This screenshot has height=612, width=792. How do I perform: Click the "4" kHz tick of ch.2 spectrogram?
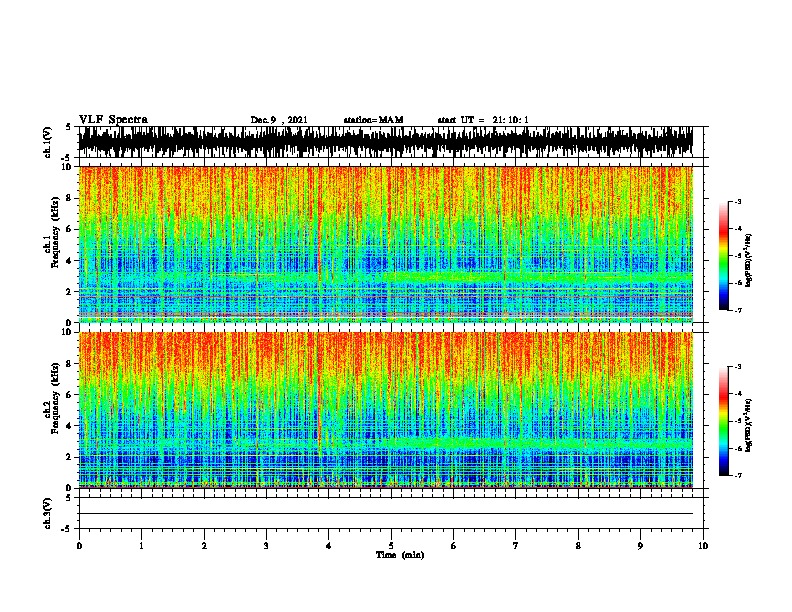[x=70, y=426]
